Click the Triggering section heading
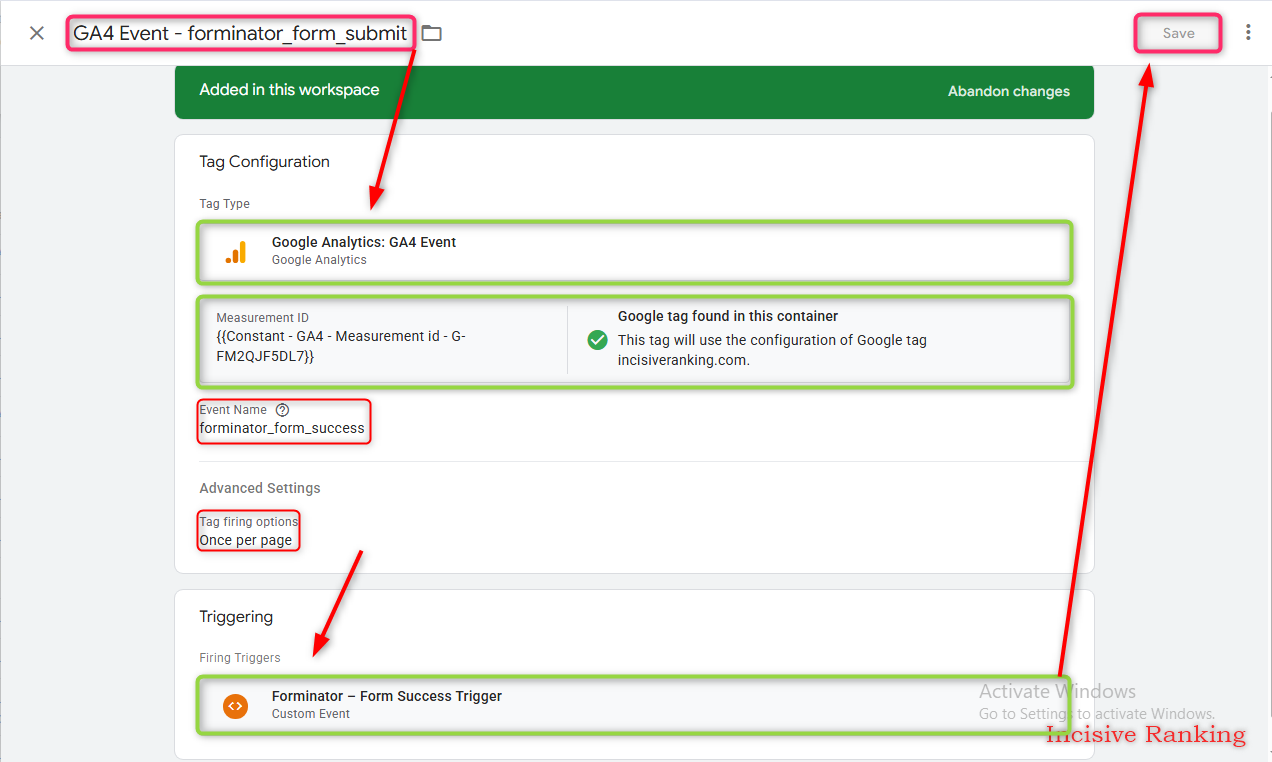 (x=236, y=617)
